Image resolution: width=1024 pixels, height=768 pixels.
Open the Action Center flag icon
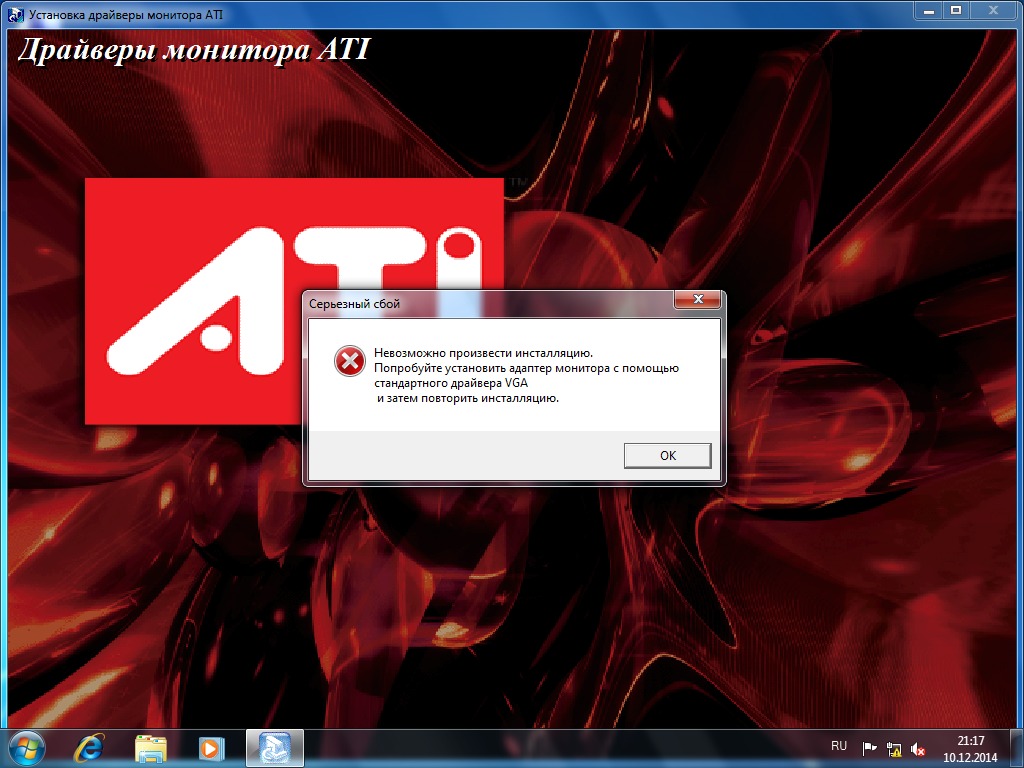[869, 748]
